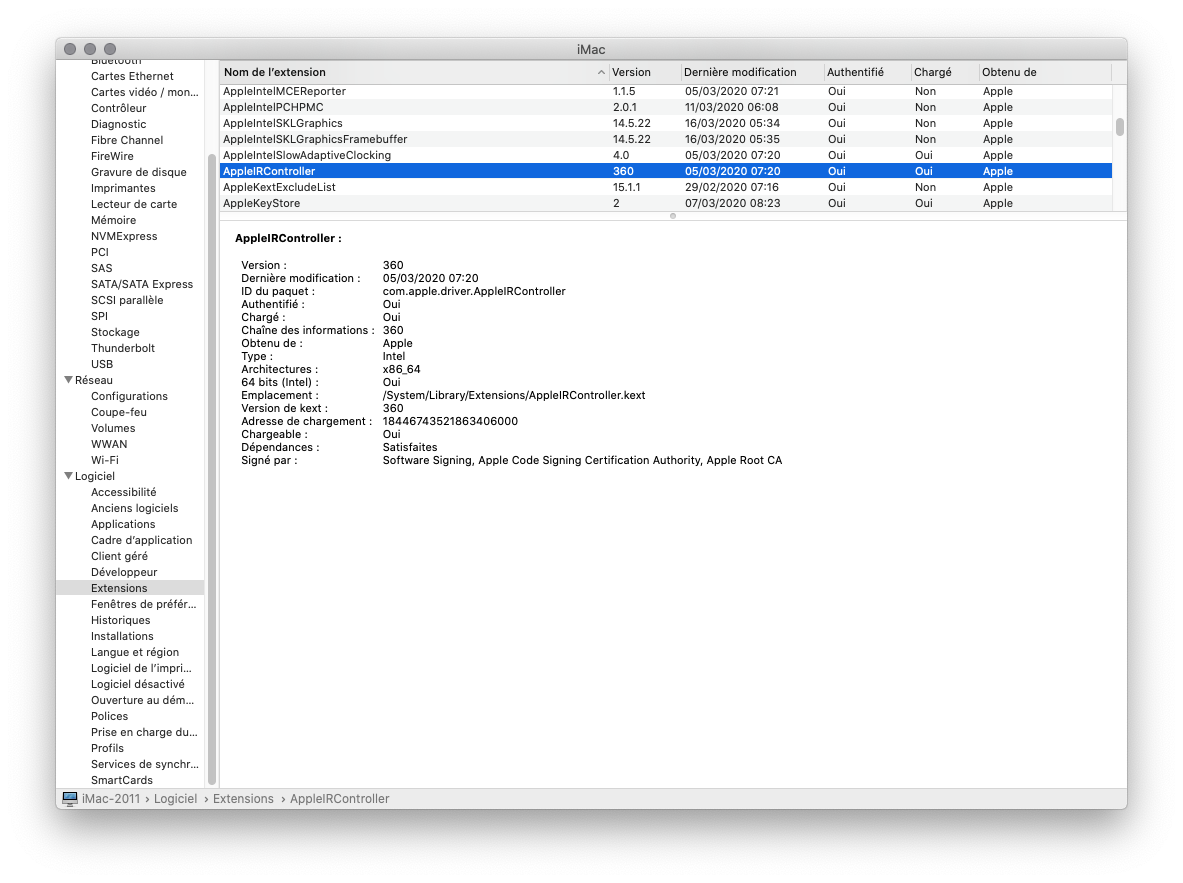Image resolution: width=1183 pixels, height=883 pixels.
Task: Select NVMExpress in sidebar
Action: [x=124, y=236]
